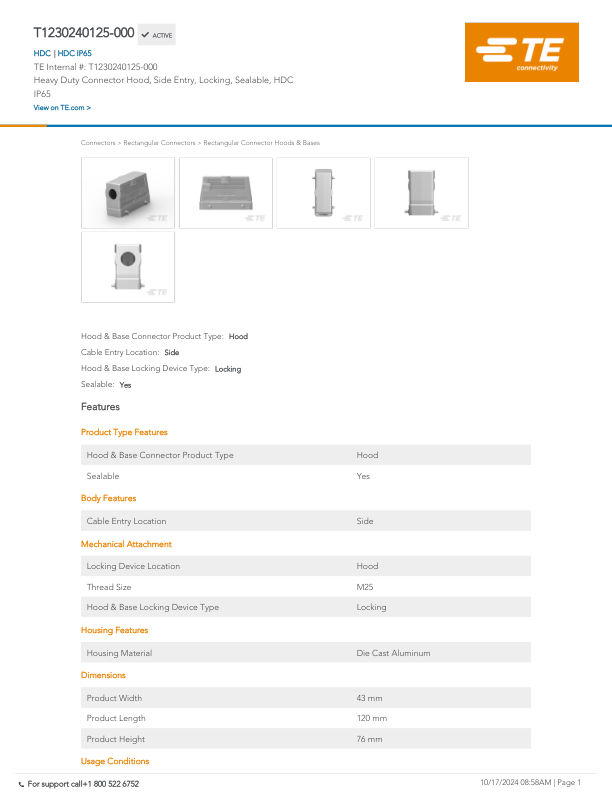Click the Heavy Duty Connector Hood description
Viewport: 612px width, 792px height.
[163, 86]
